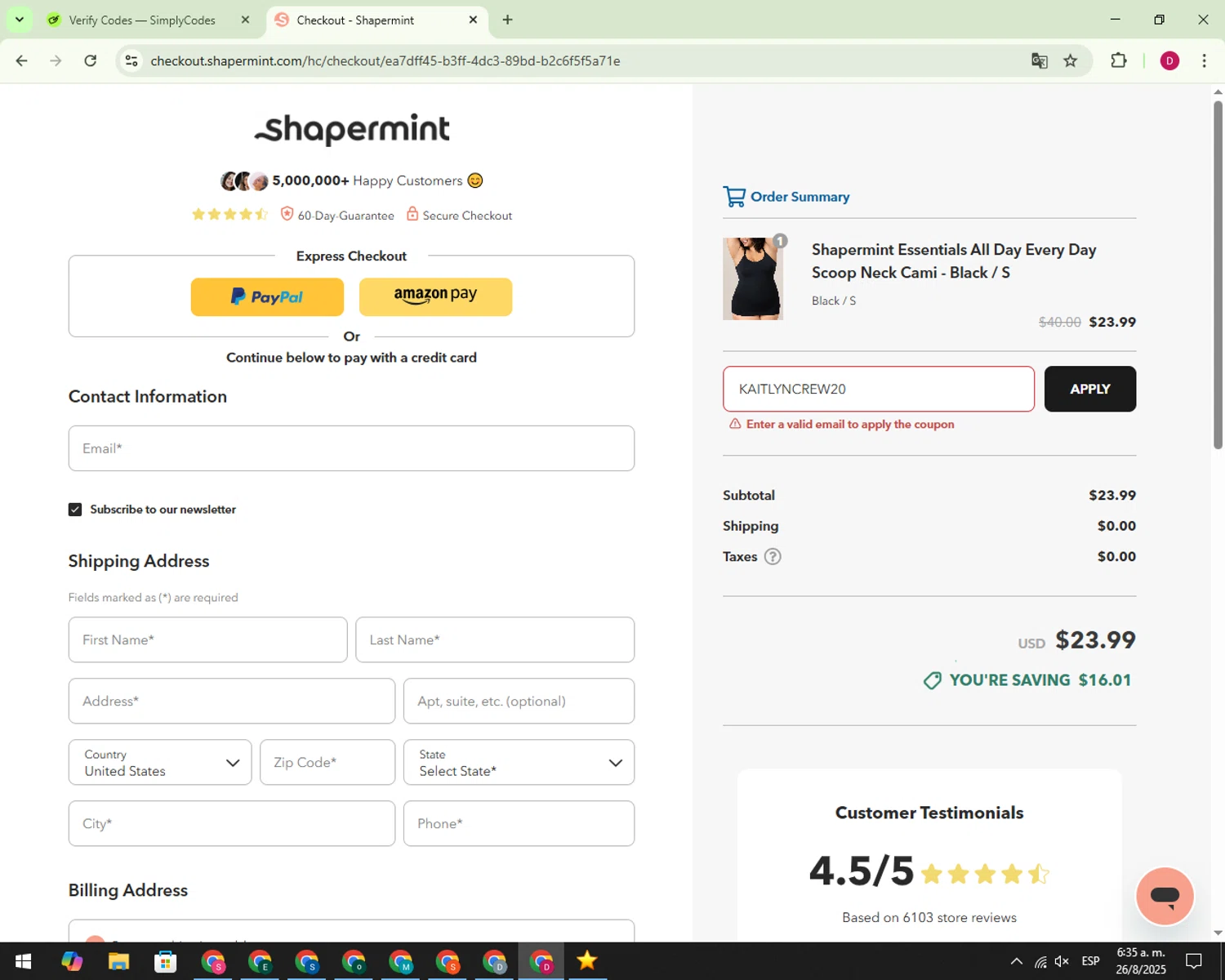The image size is (1225, 980).
Task: Click the Amazon Pay express checkout button
Action: click(x=435, y=296)
